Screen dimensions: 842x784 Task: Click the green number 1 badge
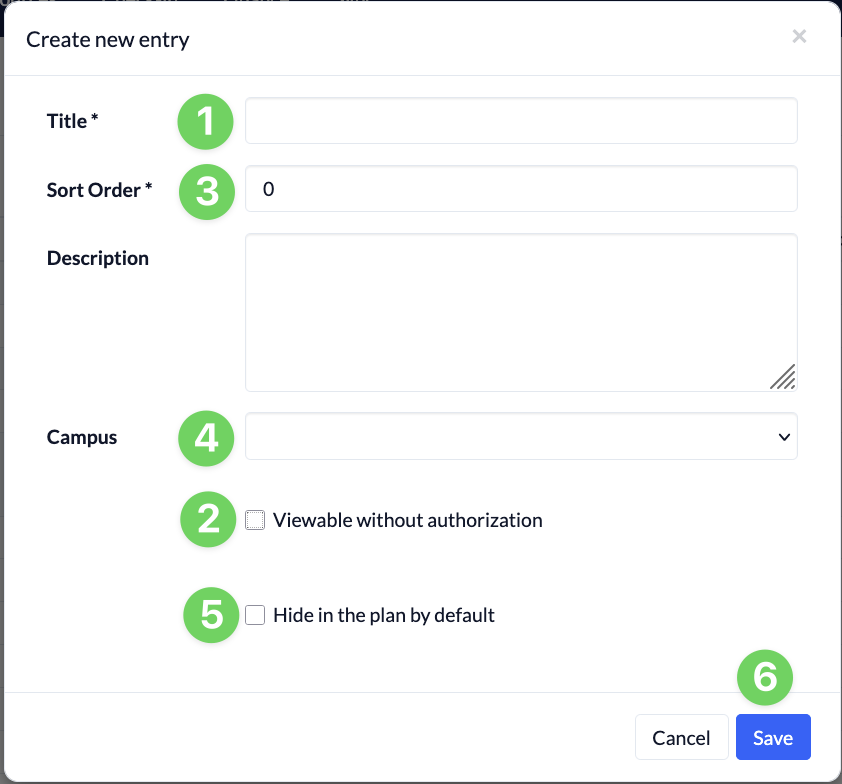point(205,121)
